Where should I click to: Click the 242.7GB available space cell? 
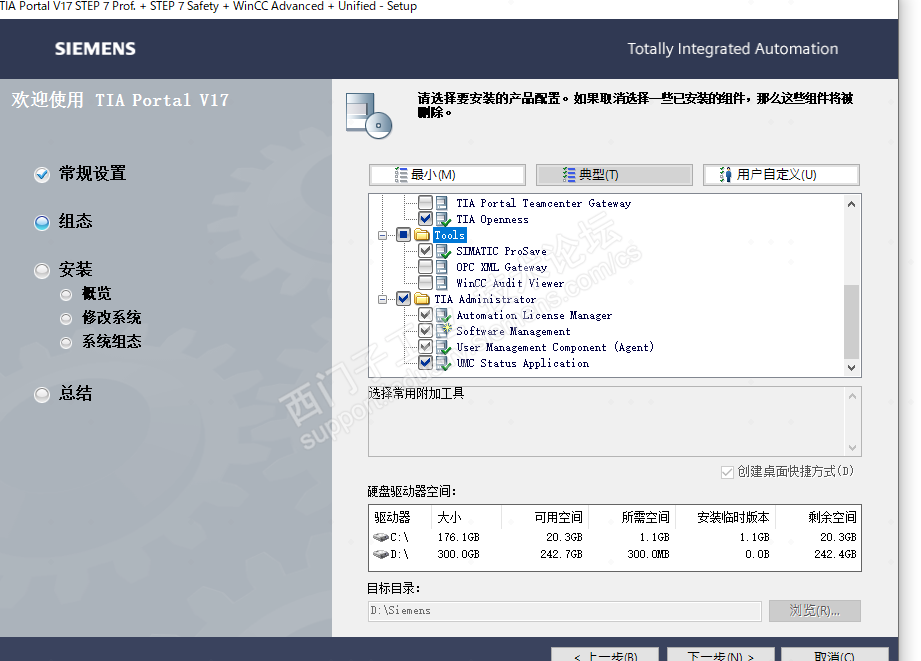tap(562, 555)
